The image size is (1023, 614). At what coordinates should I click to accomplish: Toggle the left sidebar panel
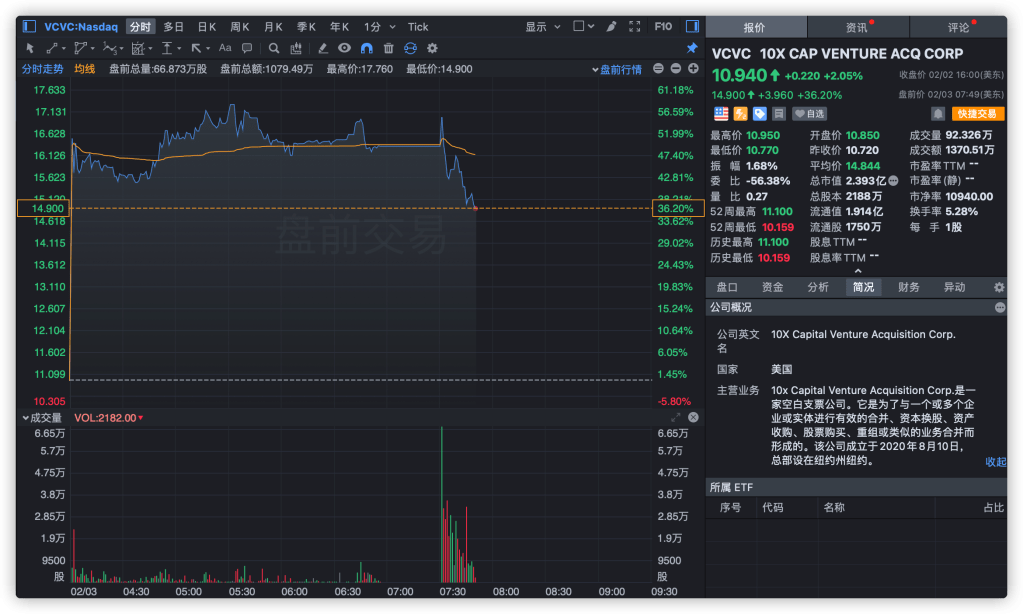coord(30,27)
